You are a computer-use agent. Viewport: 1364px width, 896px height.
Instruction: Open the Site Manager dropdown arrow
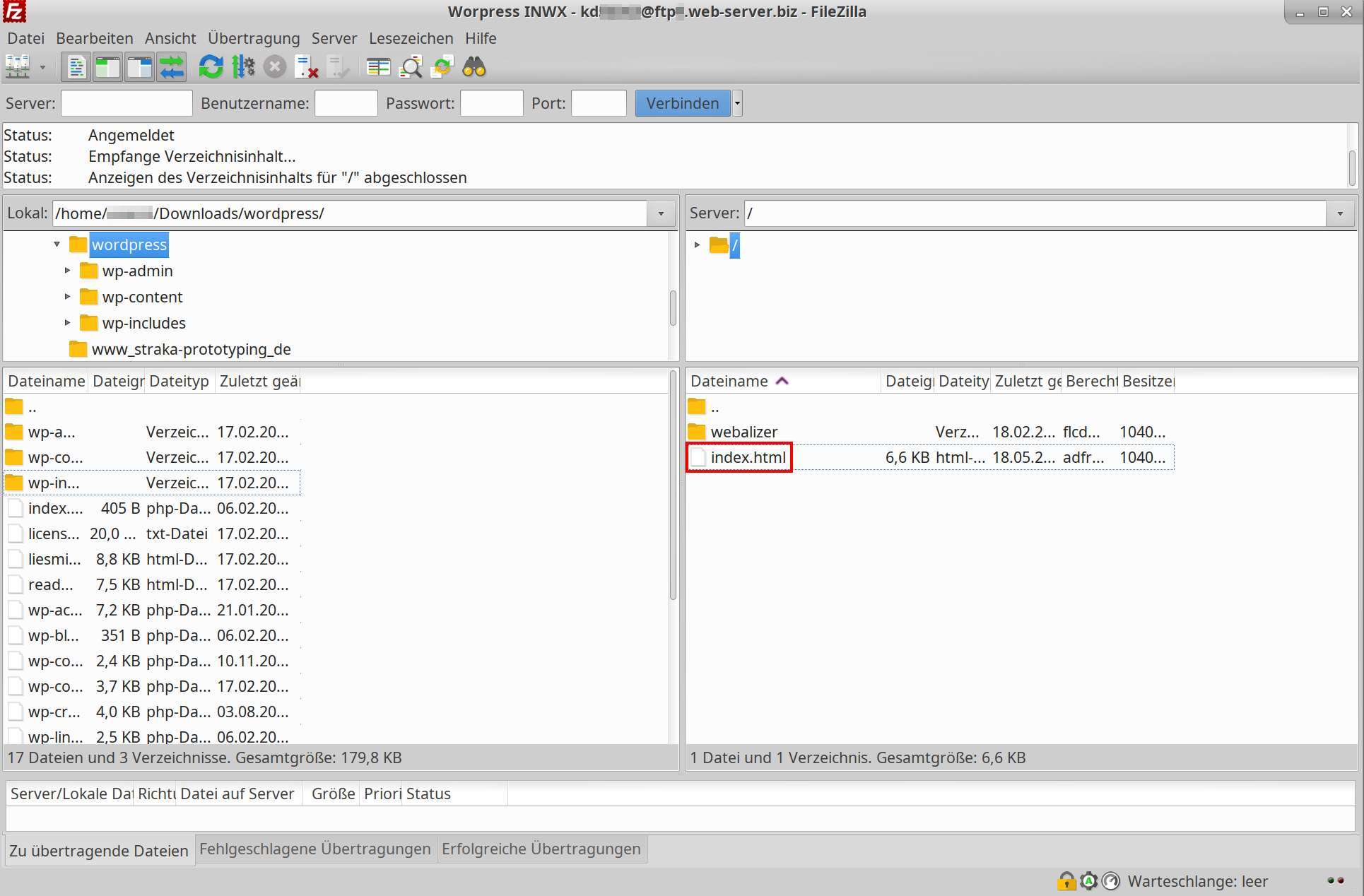point(42,67)
